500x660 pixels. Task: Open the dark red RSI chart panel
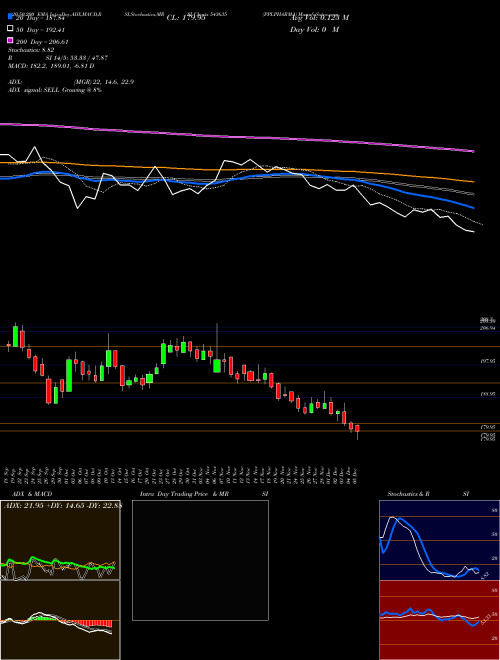point(439,620)
